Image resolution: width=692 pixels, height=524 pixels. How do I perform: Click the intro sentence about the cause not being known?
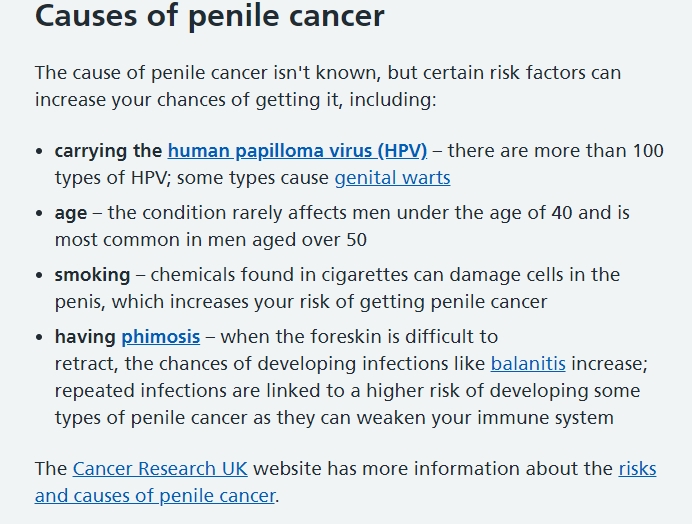(x=328, y=86)
